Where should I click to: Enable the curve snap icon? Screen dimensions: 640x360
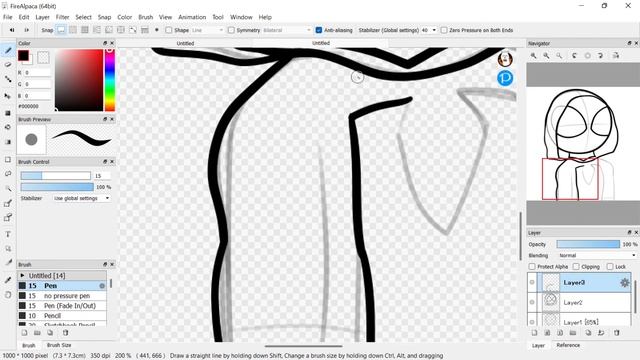point(133,30)
